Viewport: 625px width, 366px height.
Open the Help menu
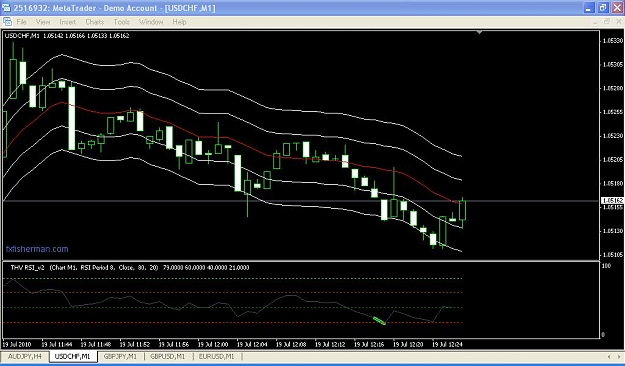point(179,22)
